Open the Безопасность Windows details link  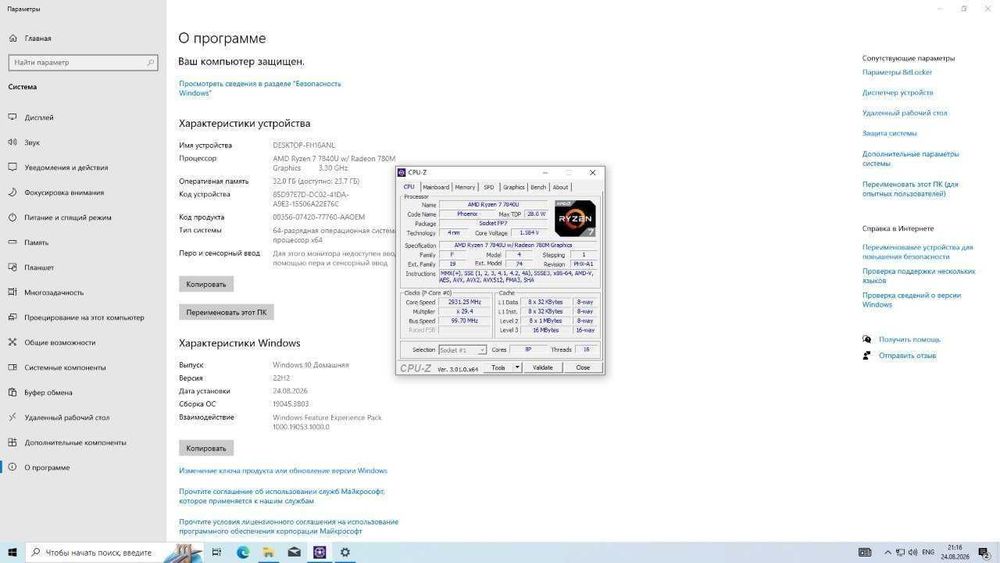click(x=260, y=88)
